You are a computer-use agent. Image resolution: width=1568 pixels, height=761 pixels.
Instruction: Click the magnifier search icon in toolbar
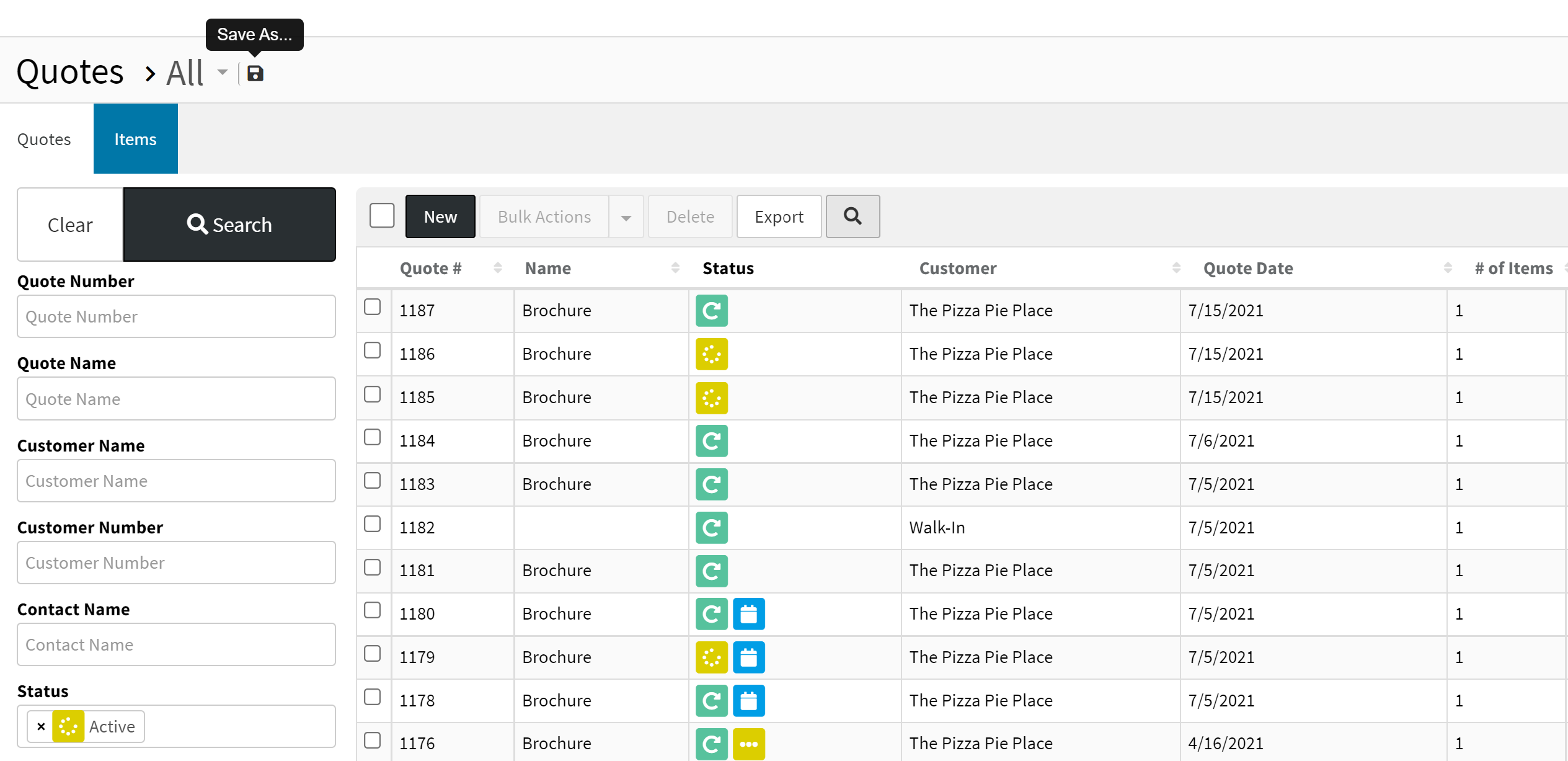[x=853, y=216]
